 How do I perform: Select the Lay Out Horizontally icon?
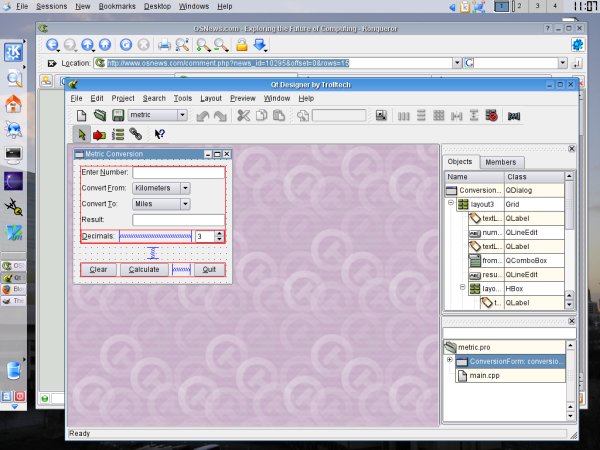point(403,116)
